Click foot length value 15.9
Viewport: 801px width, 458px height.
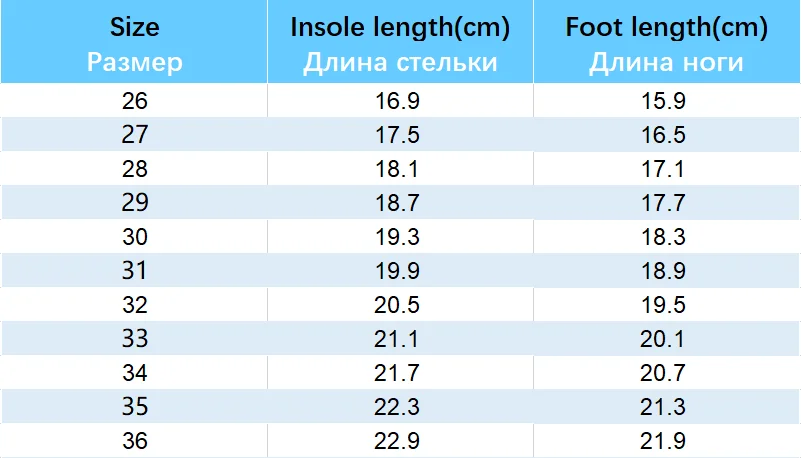(663, 101)
